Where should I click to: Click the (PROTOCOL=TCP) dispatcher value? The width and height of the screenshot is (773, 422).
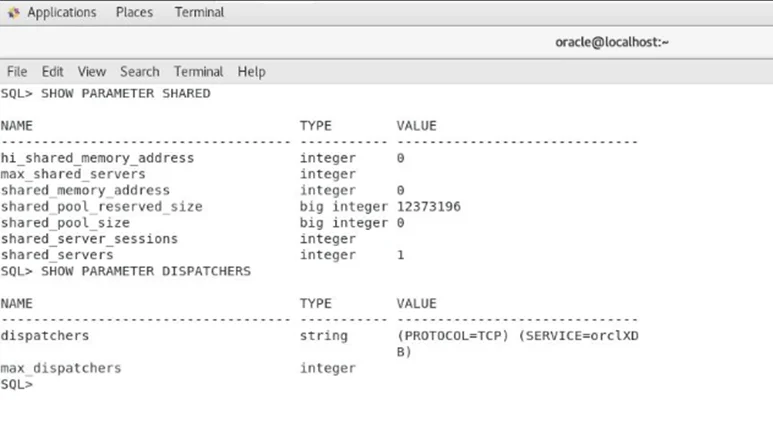pos(453,336)
